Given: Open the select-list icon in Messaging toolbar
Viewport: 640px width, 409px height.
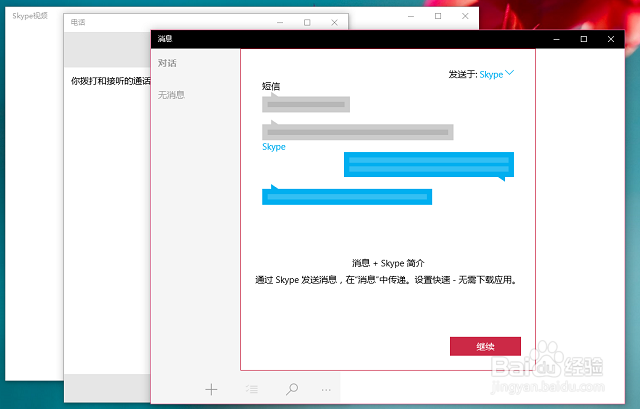Looking at the screenshot, I should point(252,389).
